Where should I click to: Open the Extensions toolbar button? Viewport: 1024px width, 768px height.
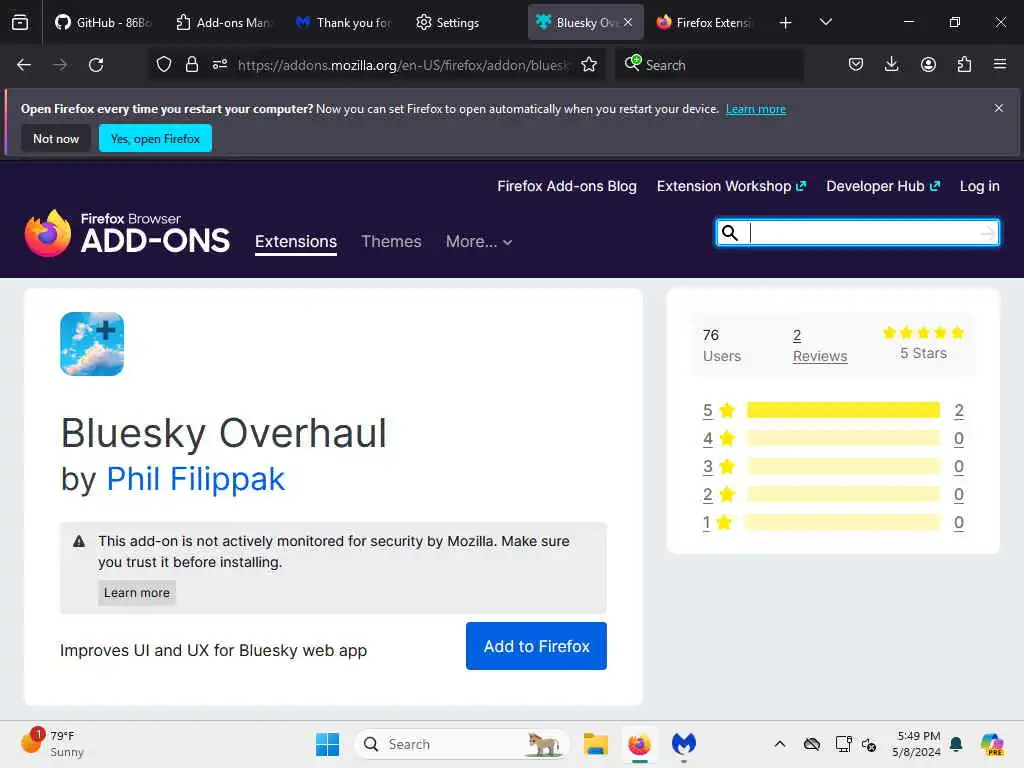tap(964, 64)
